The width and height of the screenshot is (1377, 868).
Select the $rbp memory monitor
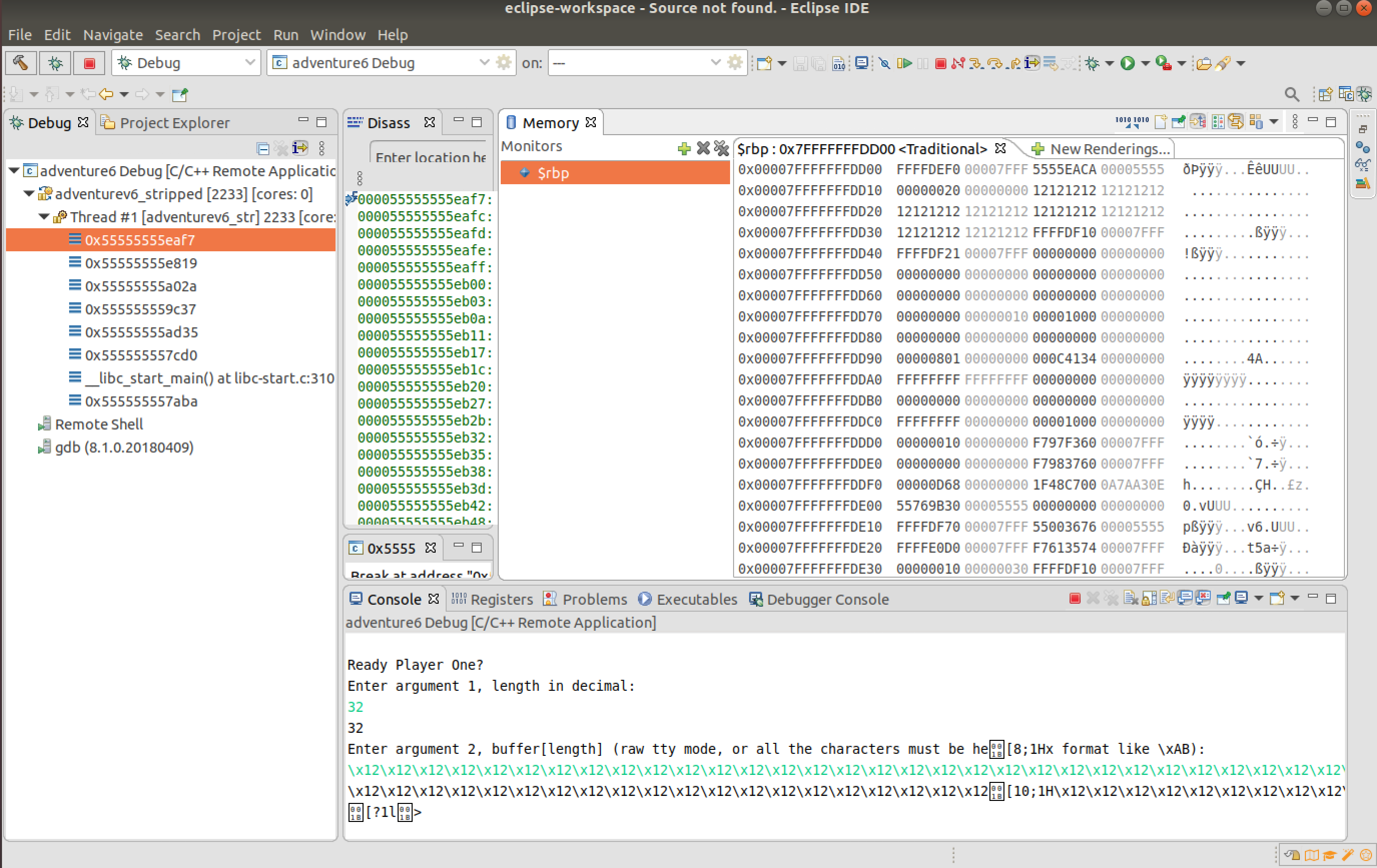553,173
